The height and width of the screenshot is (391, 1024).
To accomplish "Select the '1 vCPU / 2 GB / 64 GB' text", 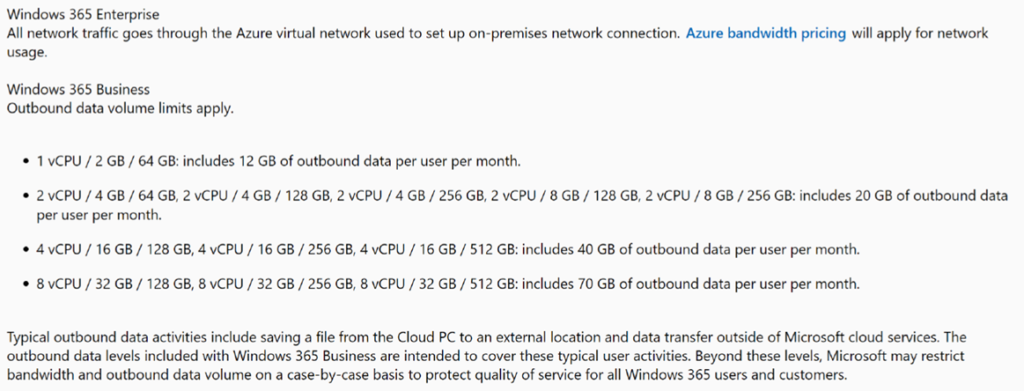I will pos(107,161).
